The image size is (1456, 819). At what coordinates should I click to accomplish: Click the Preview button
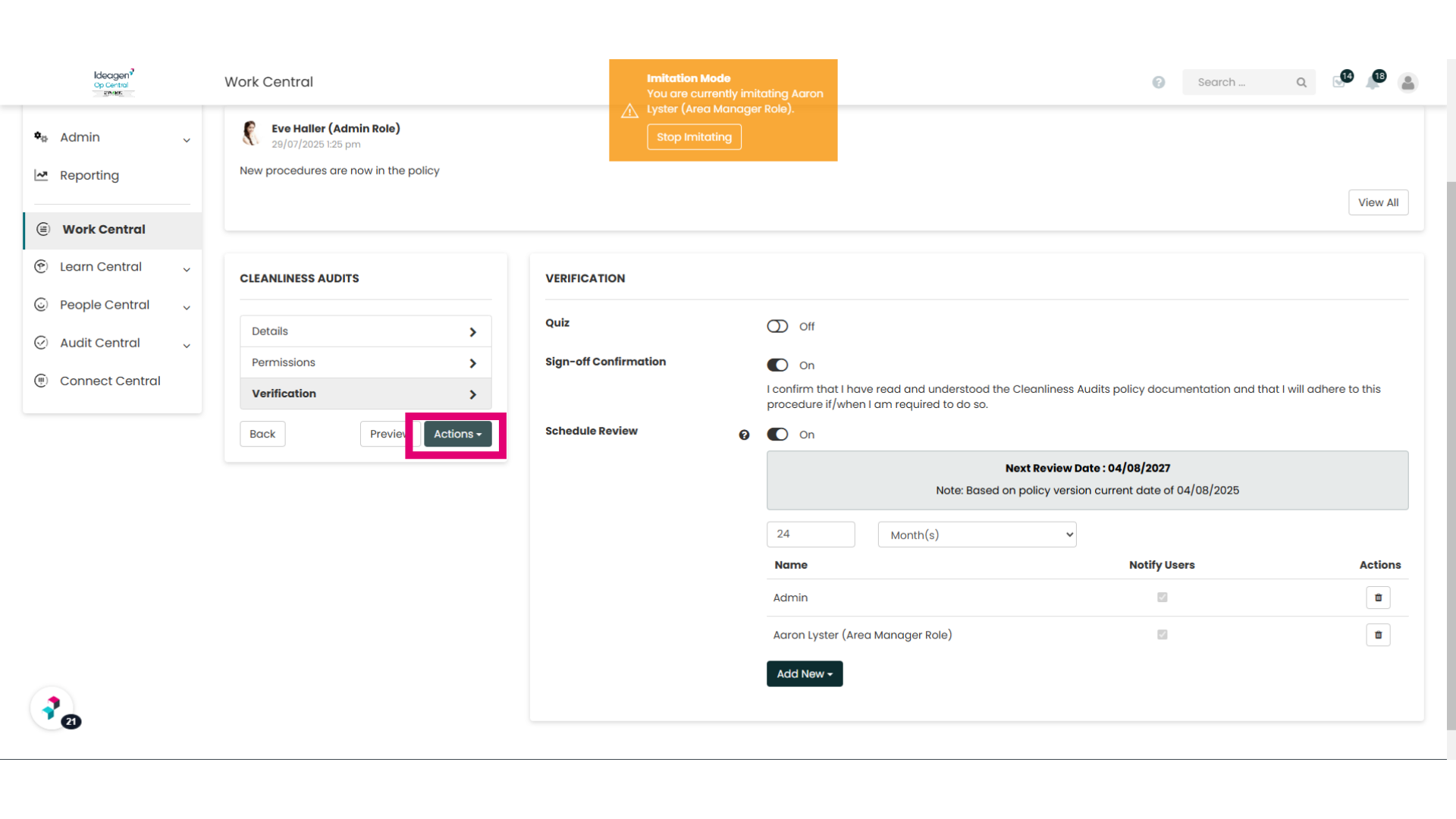tap(389, 434)
